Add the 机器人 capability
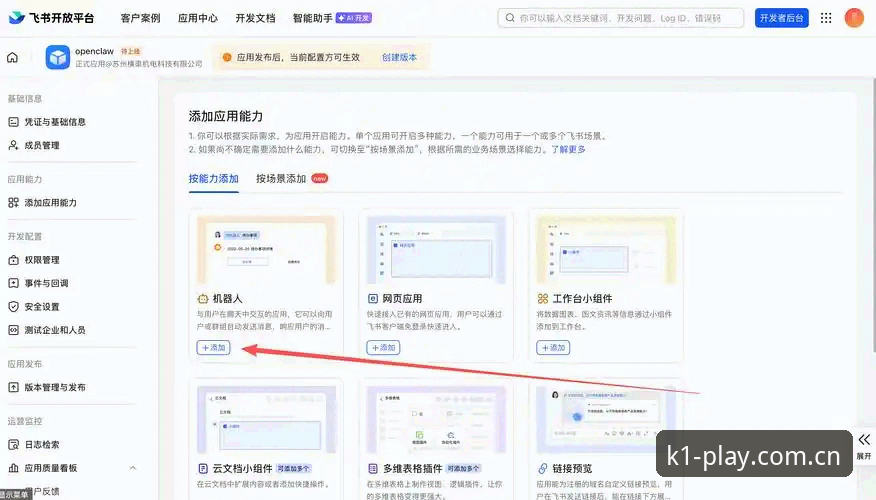876x500 pixels. point(213,347)
